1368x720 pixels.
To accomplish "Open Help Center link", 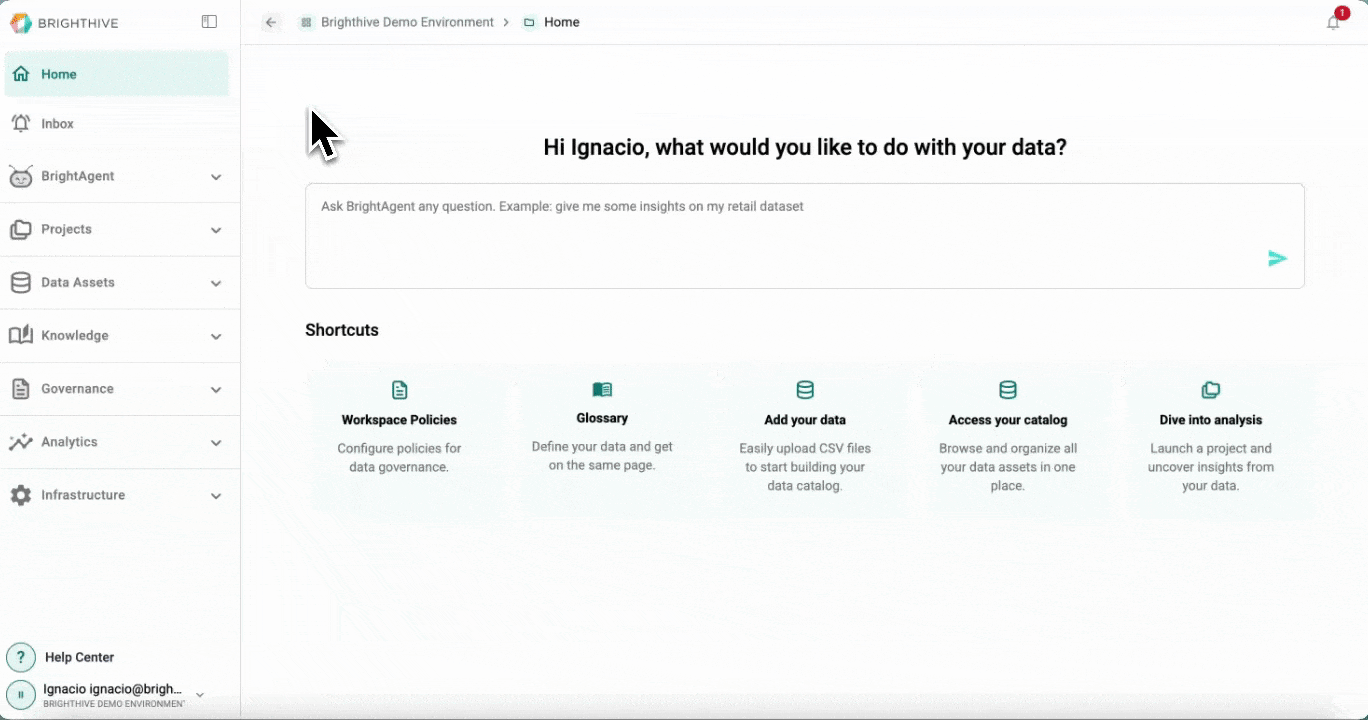I will (79, 657).
